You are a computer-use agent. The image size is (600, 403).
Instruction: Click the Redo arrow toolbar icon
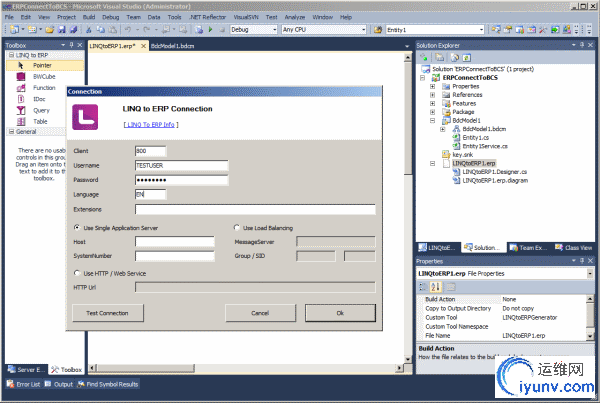(147, 29)
